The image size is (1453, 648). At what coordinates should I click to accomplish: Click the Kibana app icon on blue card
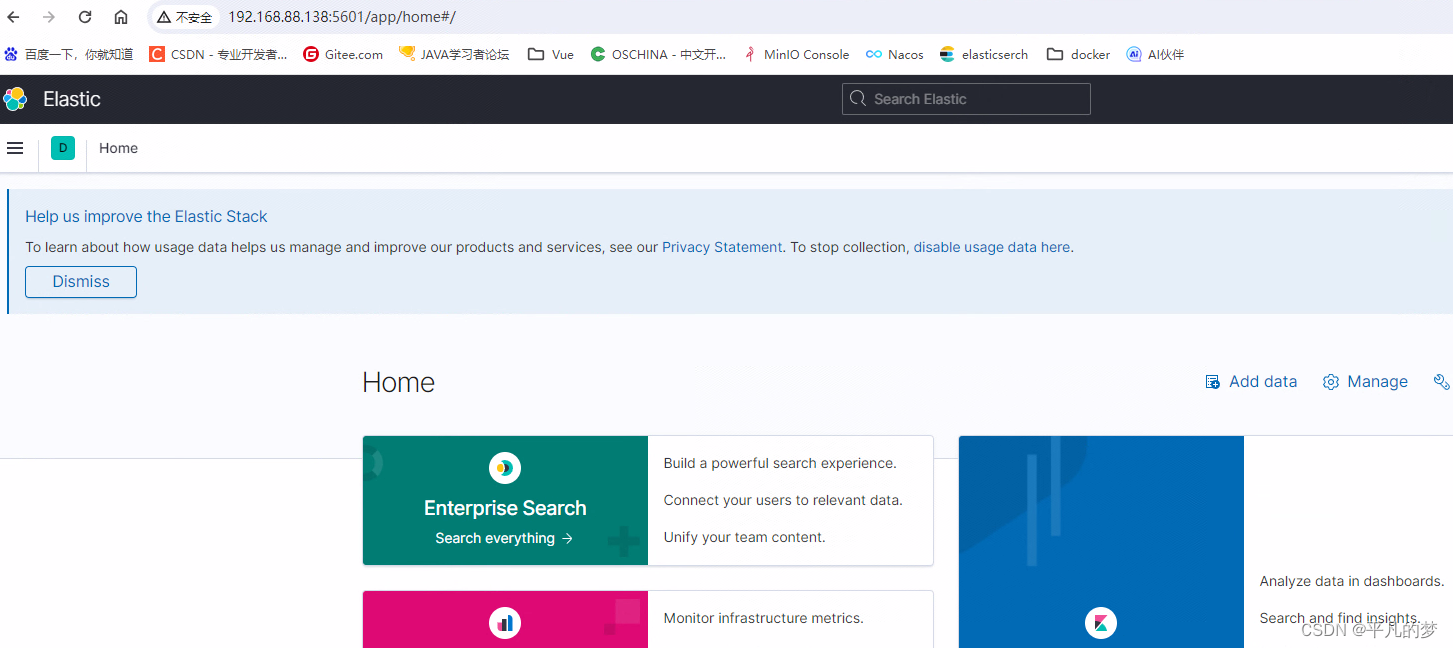click(x=1100, y=622)
